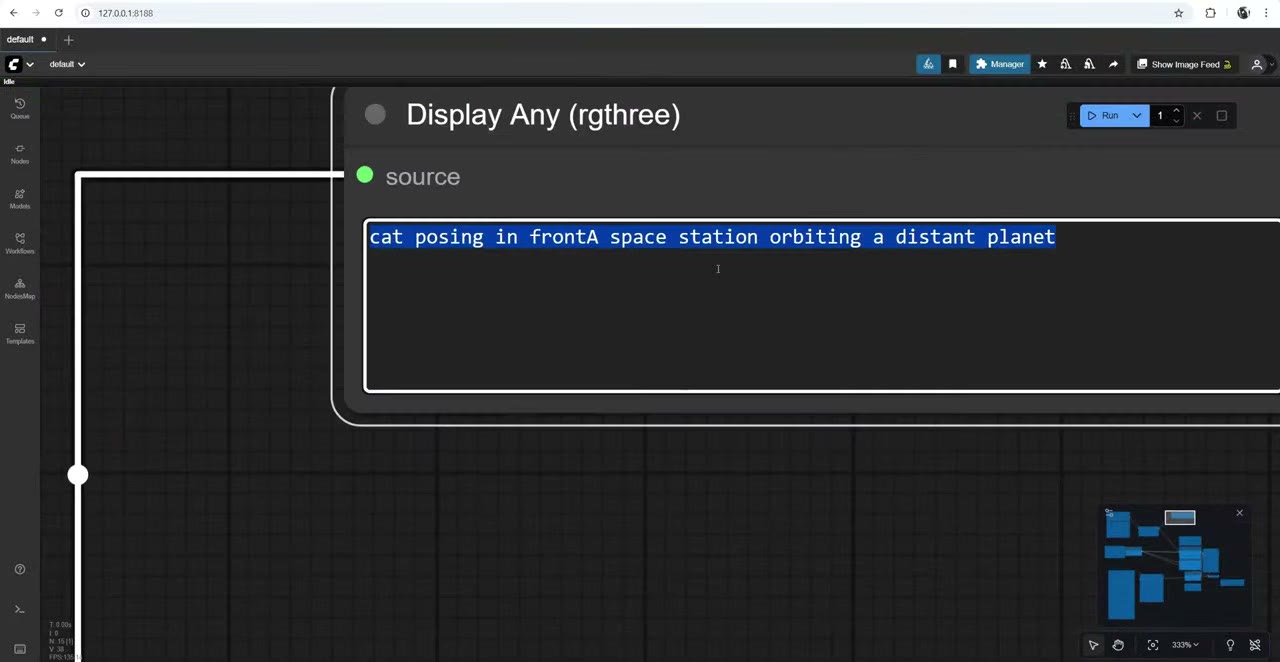
Task: Open the default workflow breadcrumb dropdown
Action: tap(67, 64)
